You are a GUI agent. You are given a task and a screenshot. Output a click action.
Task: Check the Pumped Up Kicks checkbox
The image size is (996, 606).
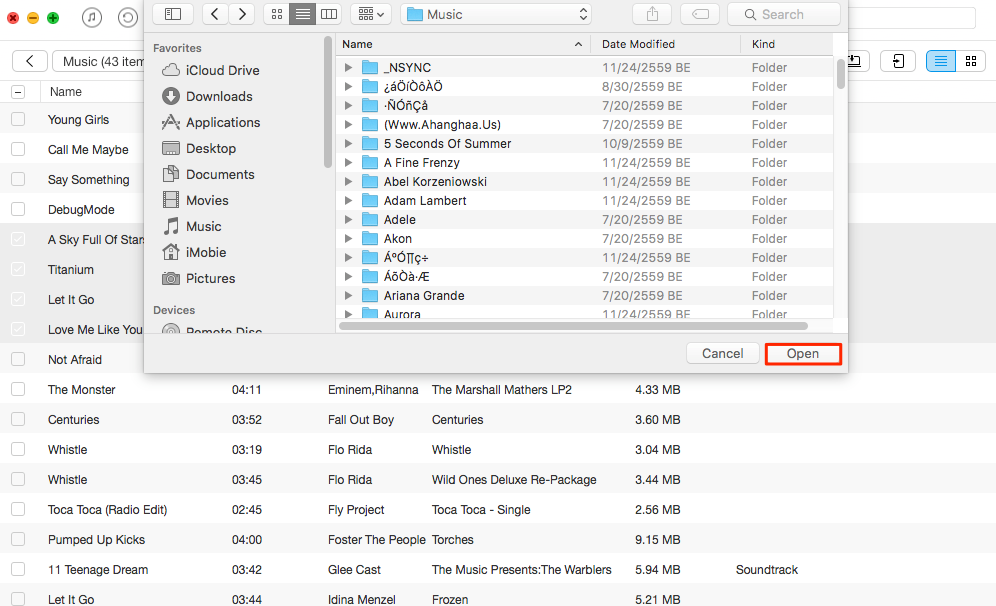click(18, 539)
